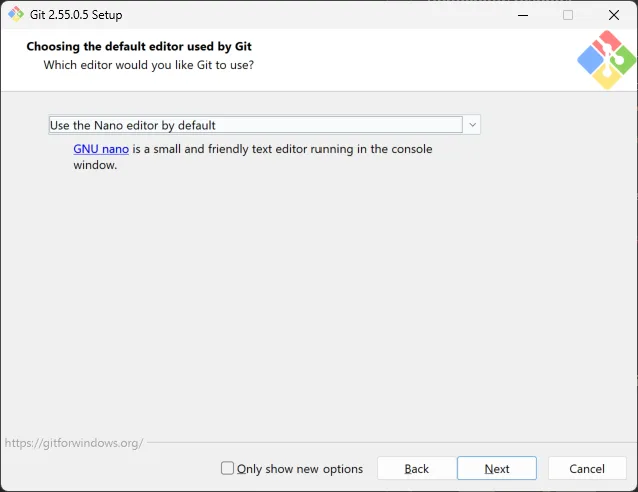638x492 pixels.
Task: Click 'Use the Nano editor by default' field
Action: coord(256,125)
